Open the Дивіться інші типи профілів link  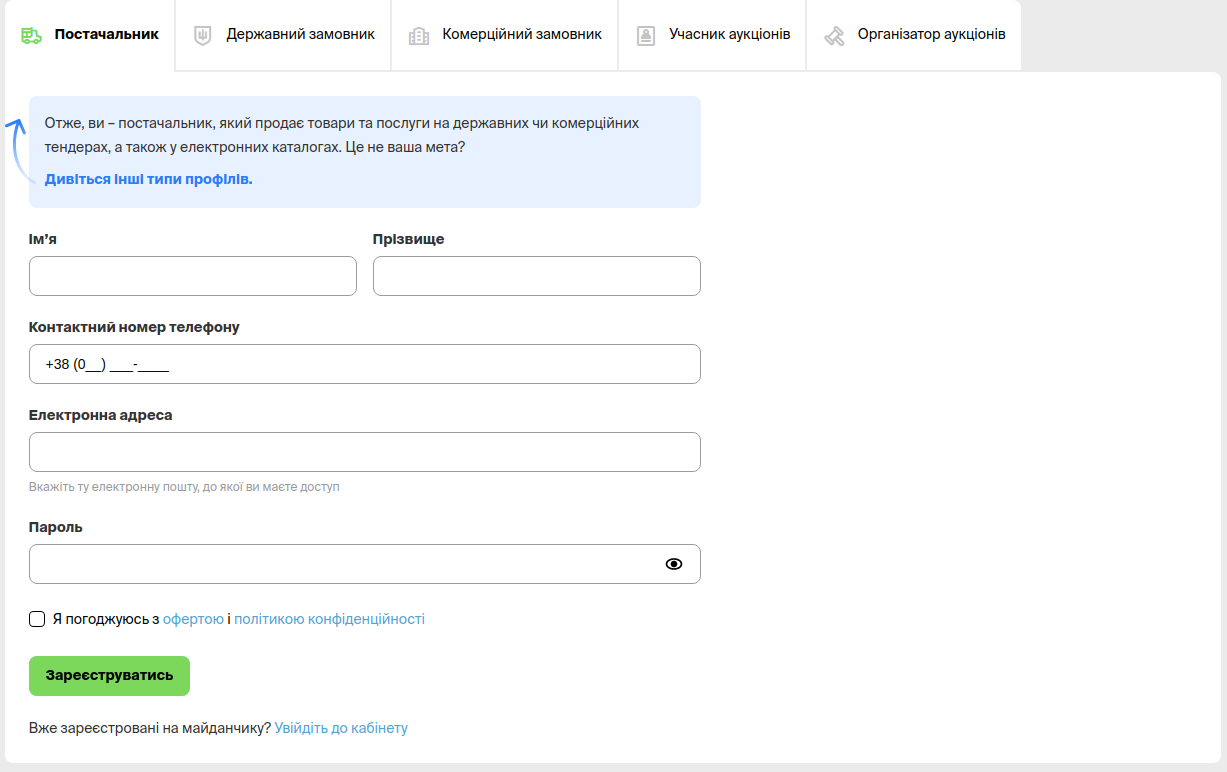(148, 179)
